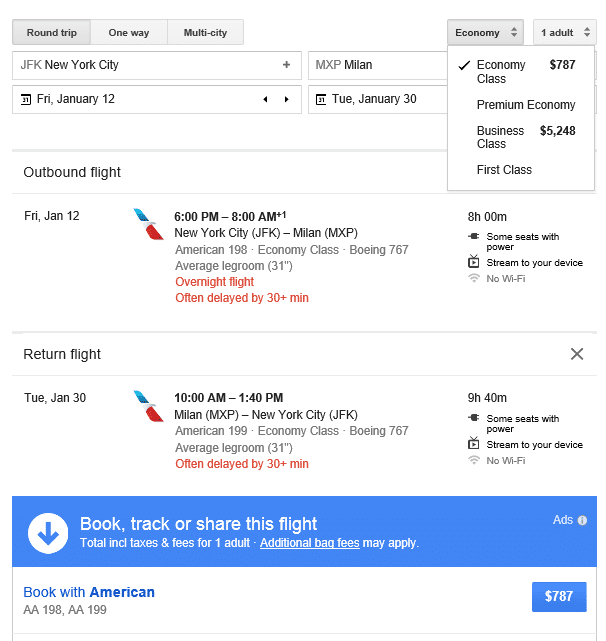
Task: Click the return date calendar icon
Action: point(320,99)
